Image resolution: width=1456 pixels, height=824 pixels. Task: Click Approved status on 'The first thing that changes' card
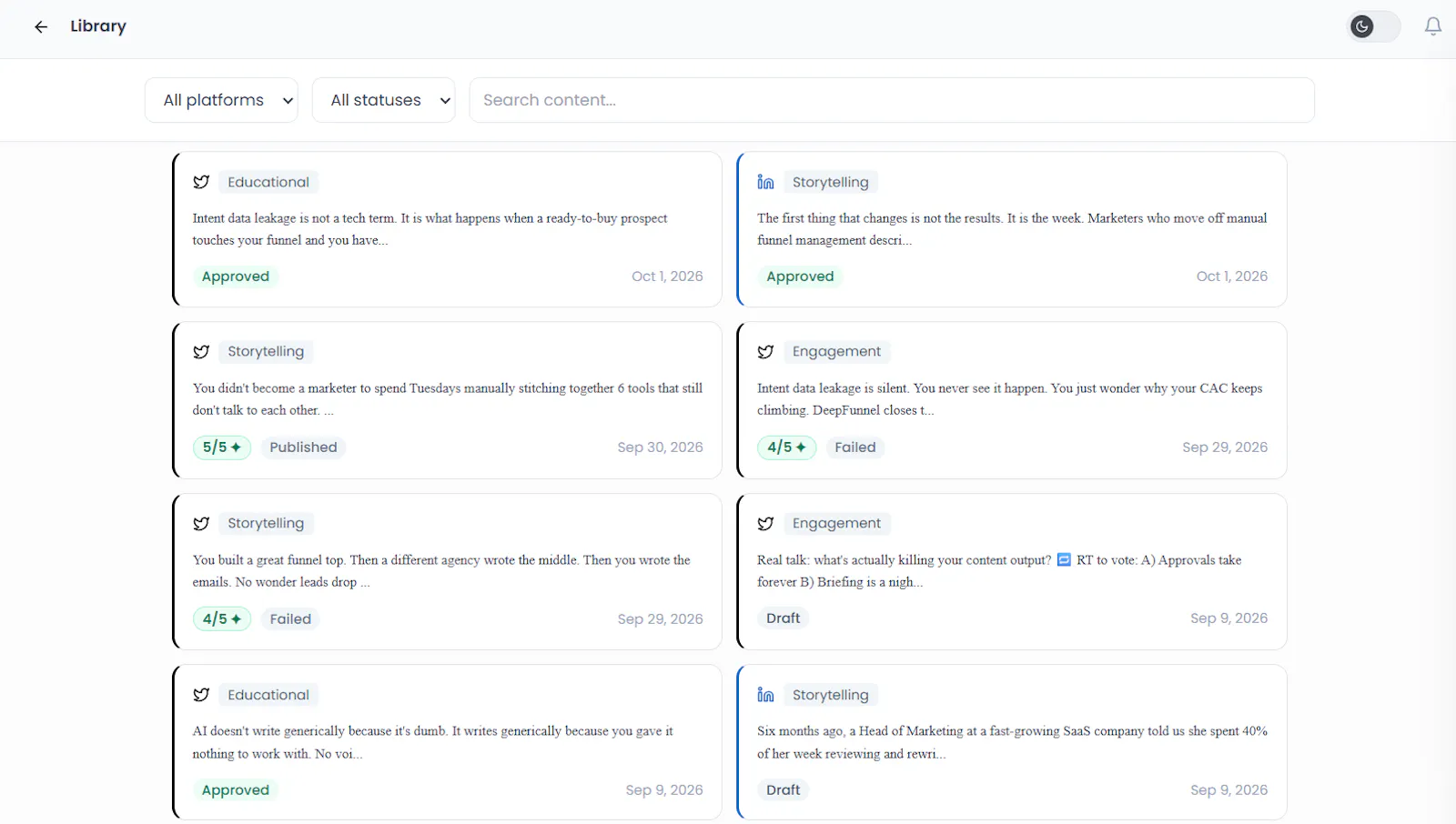800,276
